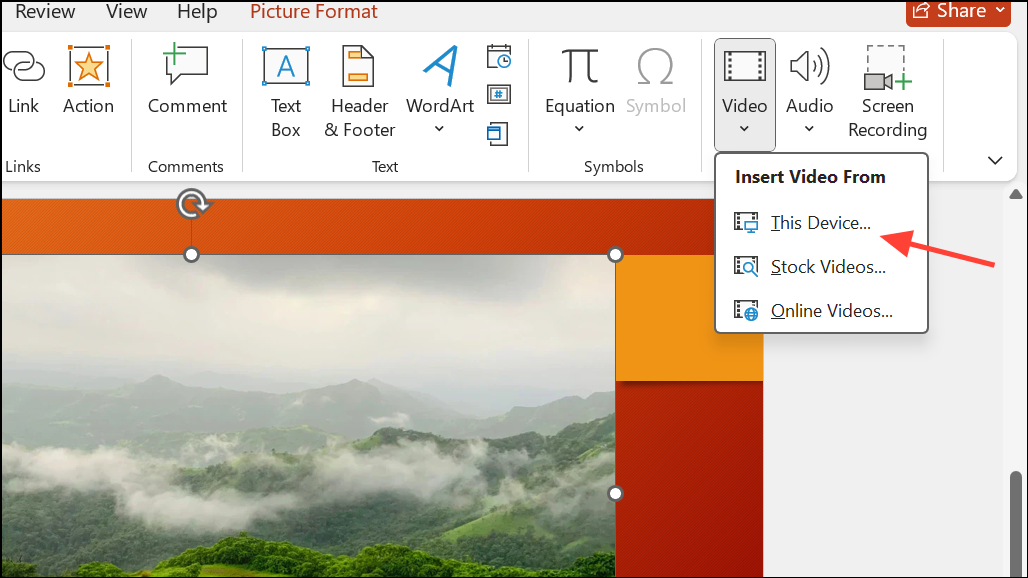Click the Date and Time icon
Screen dimensions: 1028x578
coord(498,57)
